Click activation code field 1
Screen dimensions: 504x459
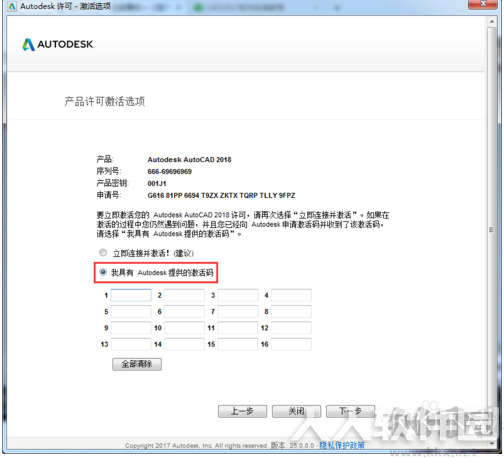point(131,295)
